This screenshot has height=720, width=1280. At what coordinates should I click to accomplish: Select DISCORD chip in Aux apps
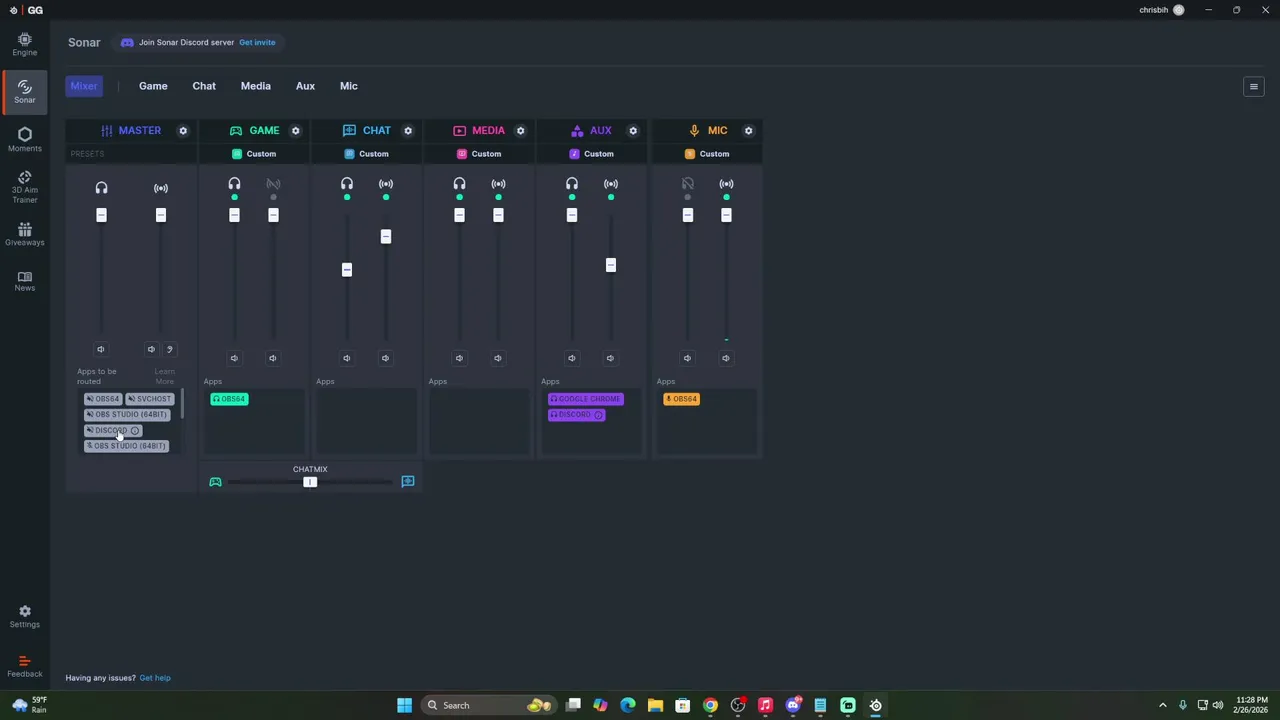click(577, 415)
